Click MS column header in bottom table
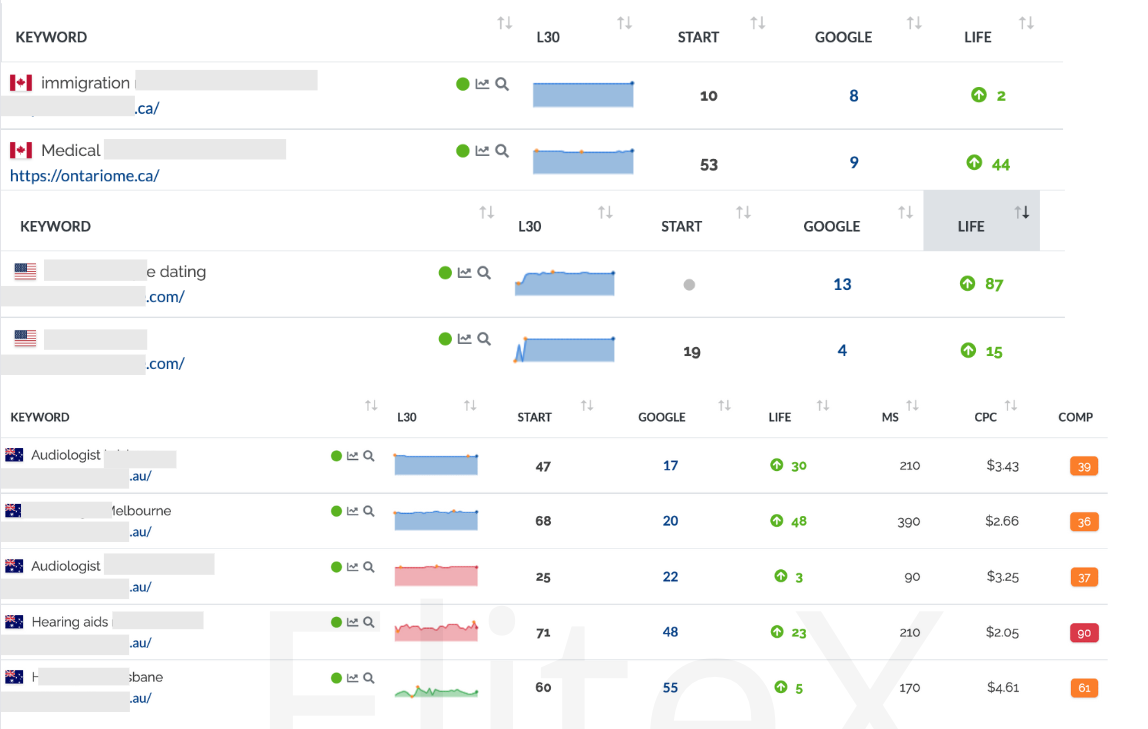1148x729 pixels. coord(890,417)
